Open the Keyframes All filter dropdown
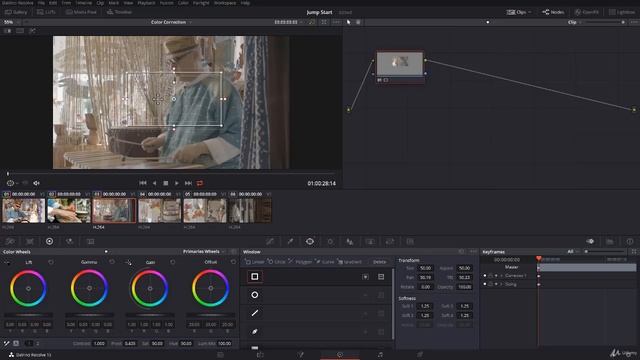640x360 pixels. (573, 252)
